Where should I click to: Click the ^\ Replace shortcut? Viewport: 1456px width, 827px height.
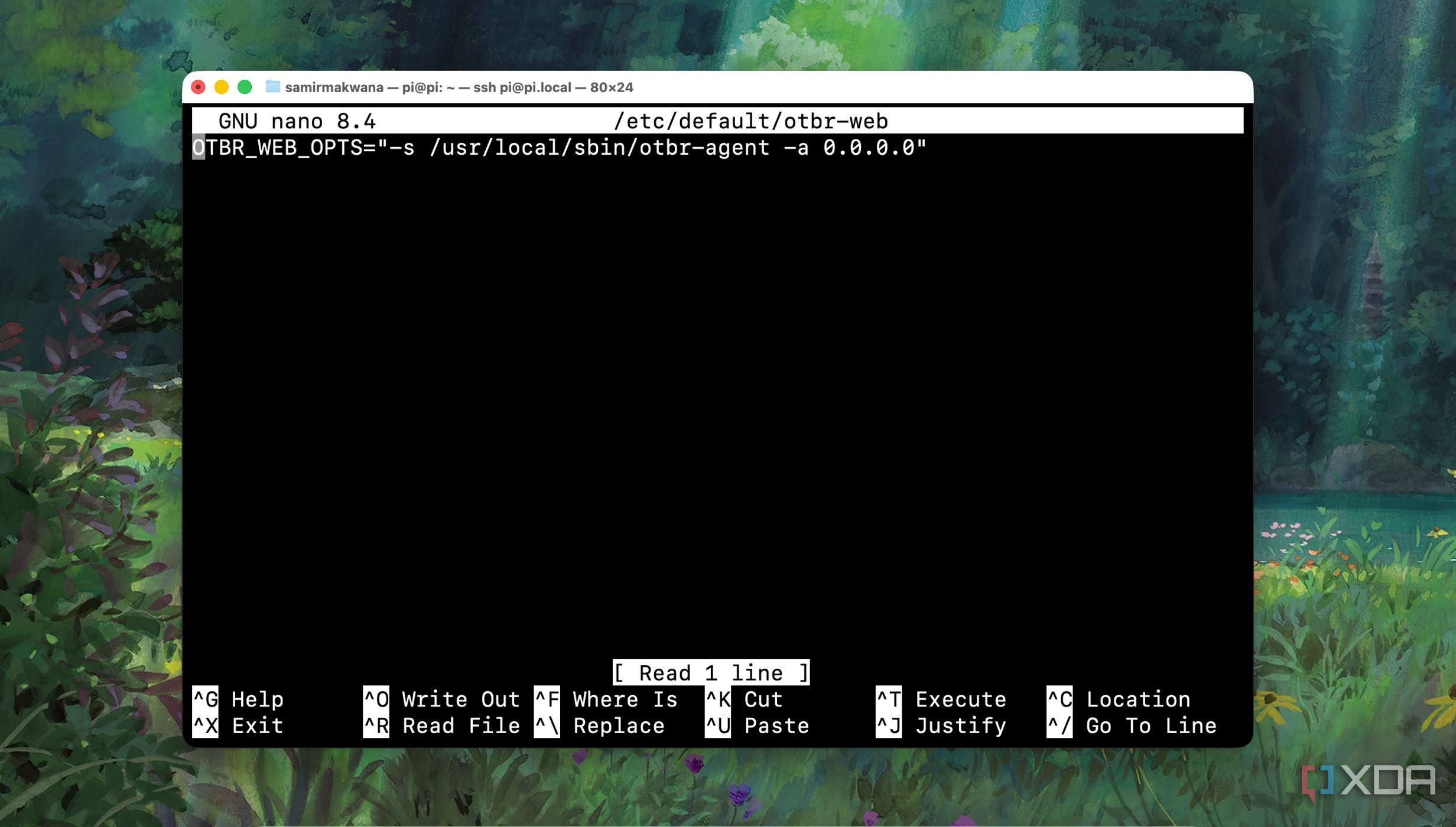click(600, 725)
